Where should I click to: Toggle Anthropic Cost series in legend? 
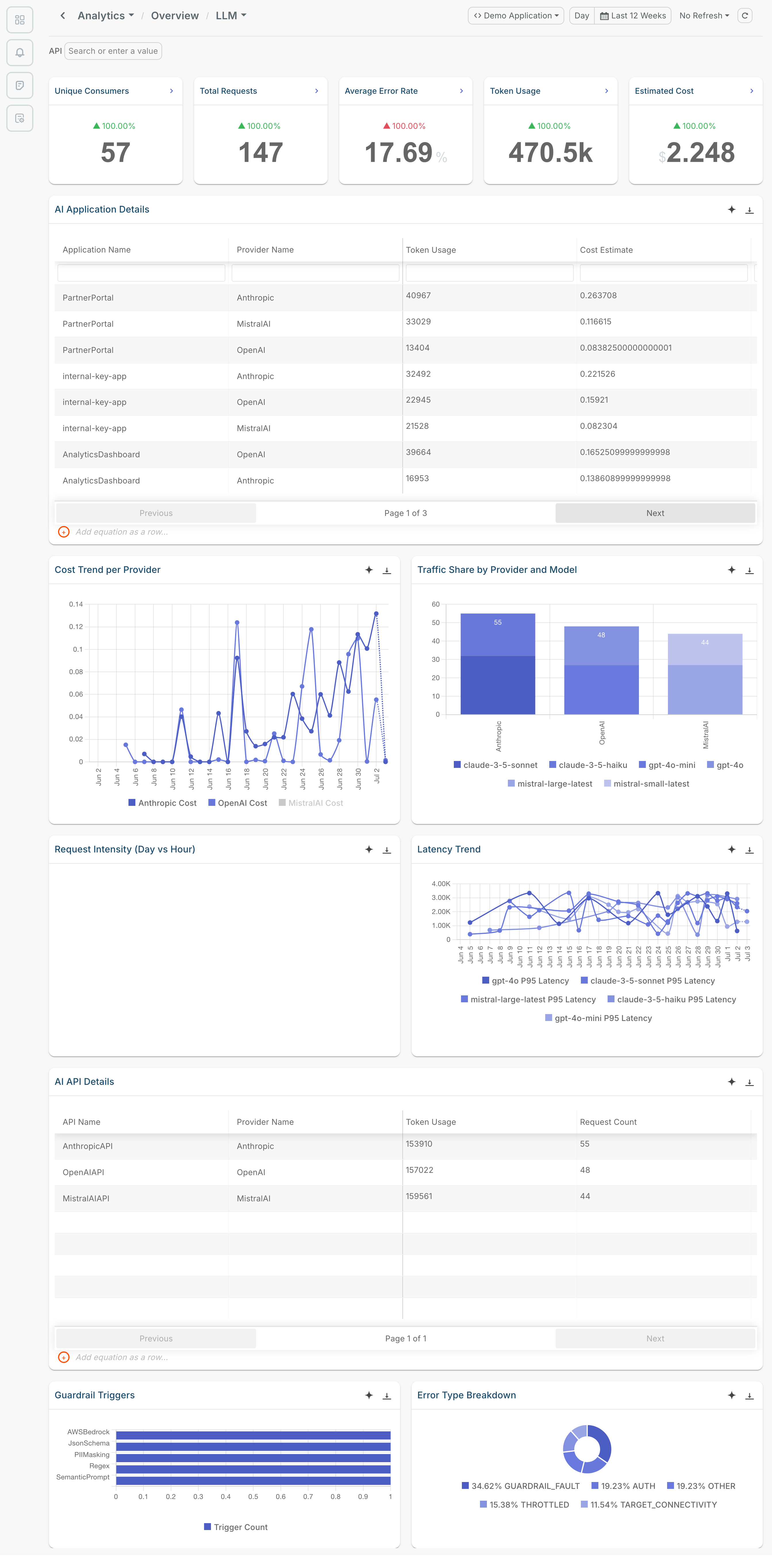[x=162, y=803]
